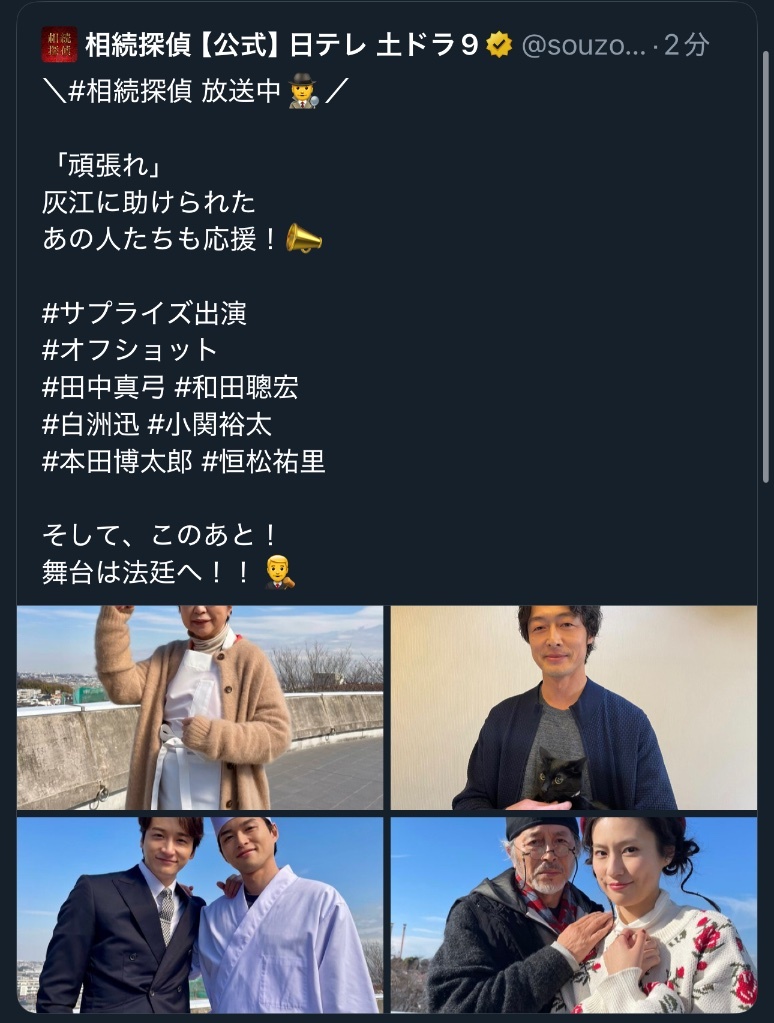The height and width of the screenshot is (1023, 774).
Task: Open photo of man holding black cat
Action: 574,708
